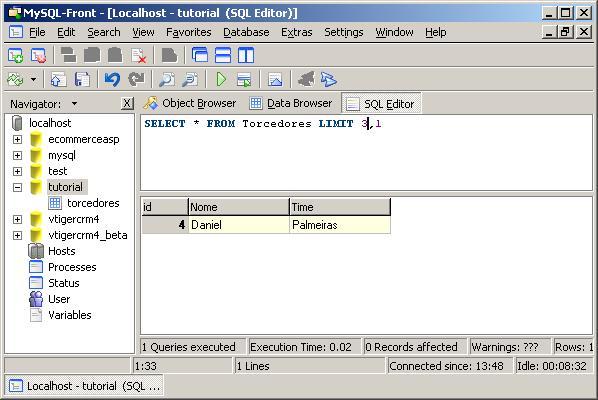Image resolution: width=598 pixels, height=400 pixels.
Task: Open the Search menu
Action: pyautogui.click(x=104, y=32)
